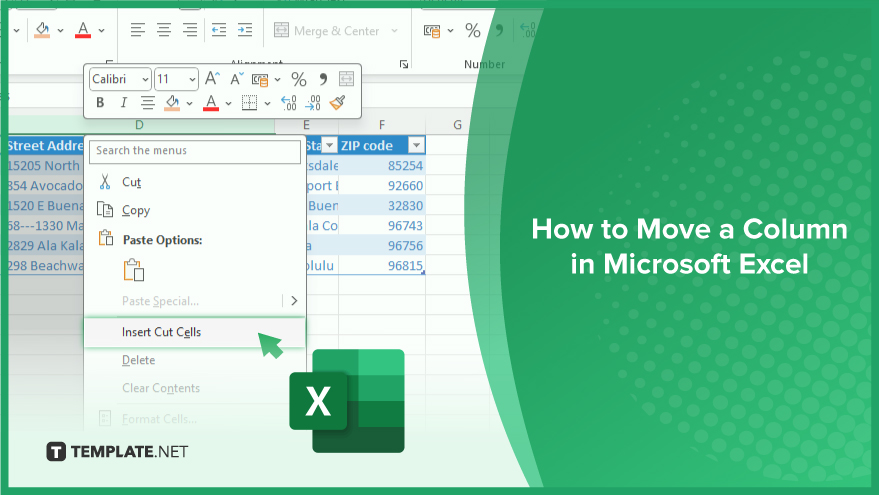
Task: Center align using mini toolbar icon
Action: click(x=147, y=103)
